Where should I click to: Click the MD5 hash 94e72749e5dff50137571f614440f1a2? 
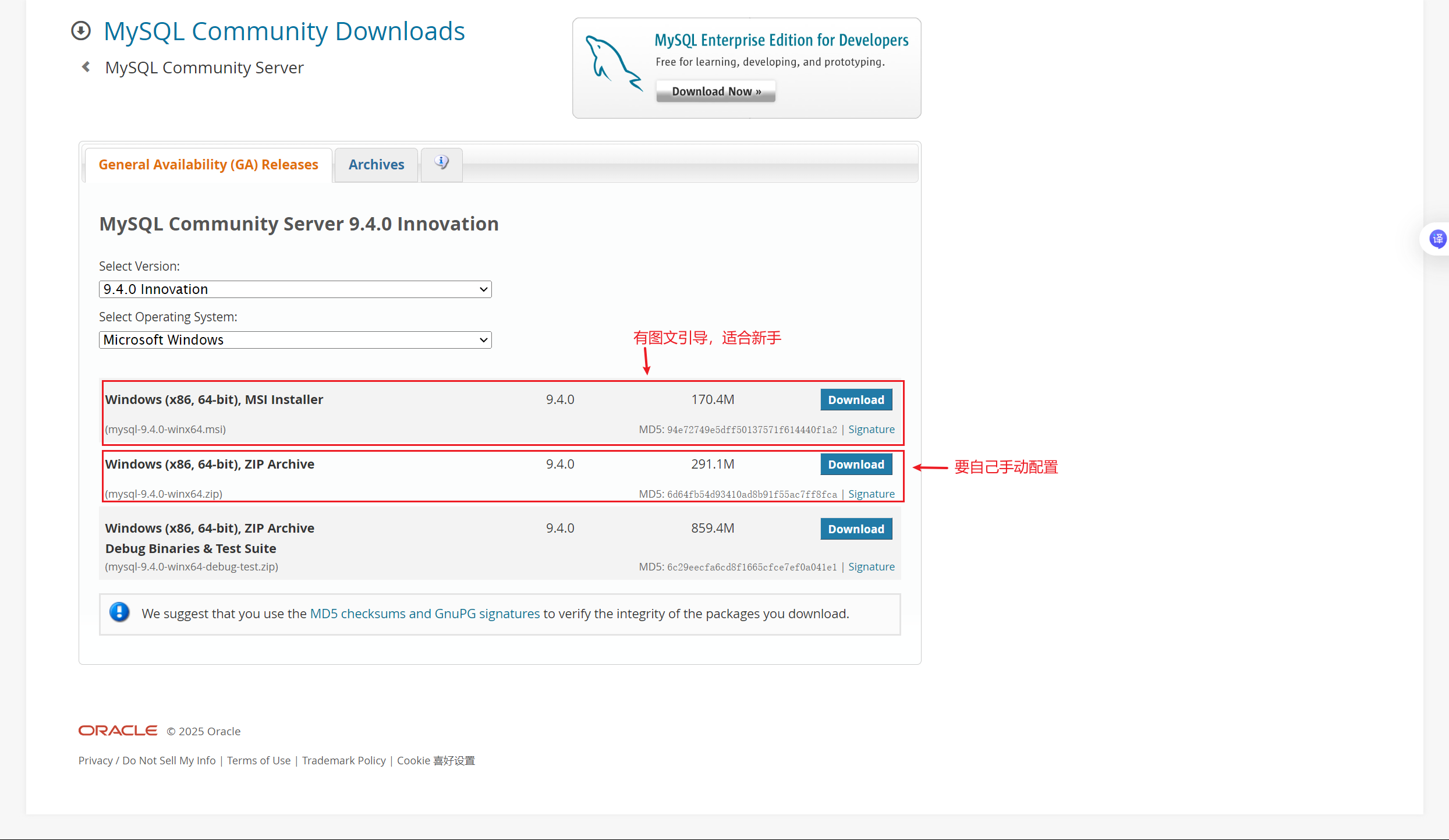pos(752,430)
